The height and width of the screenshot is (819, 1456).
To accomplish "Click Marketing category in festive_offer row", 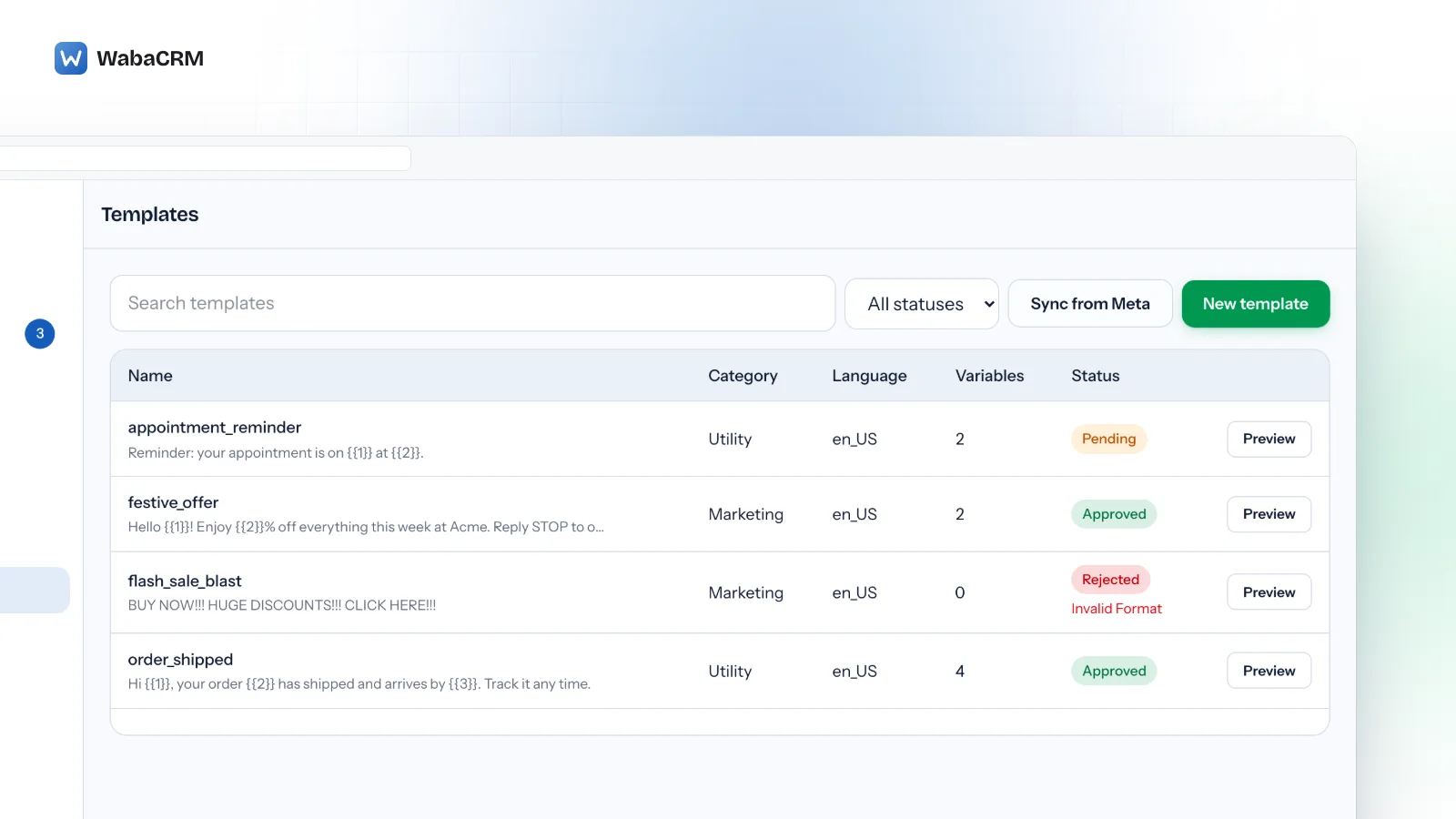I will [745, 514].
